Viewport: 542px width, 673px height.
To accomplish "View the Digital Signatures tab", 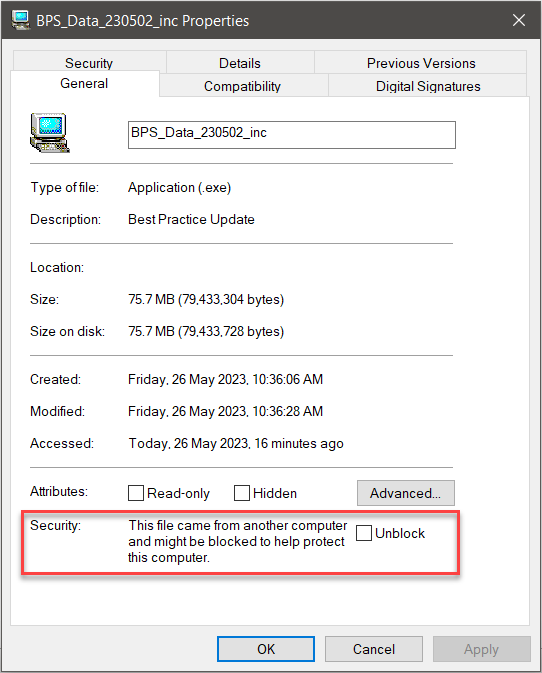I will pos(428,85).
